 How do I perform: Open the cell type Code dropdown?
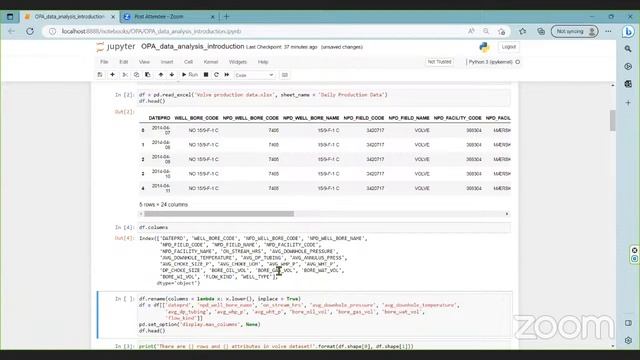254,75
